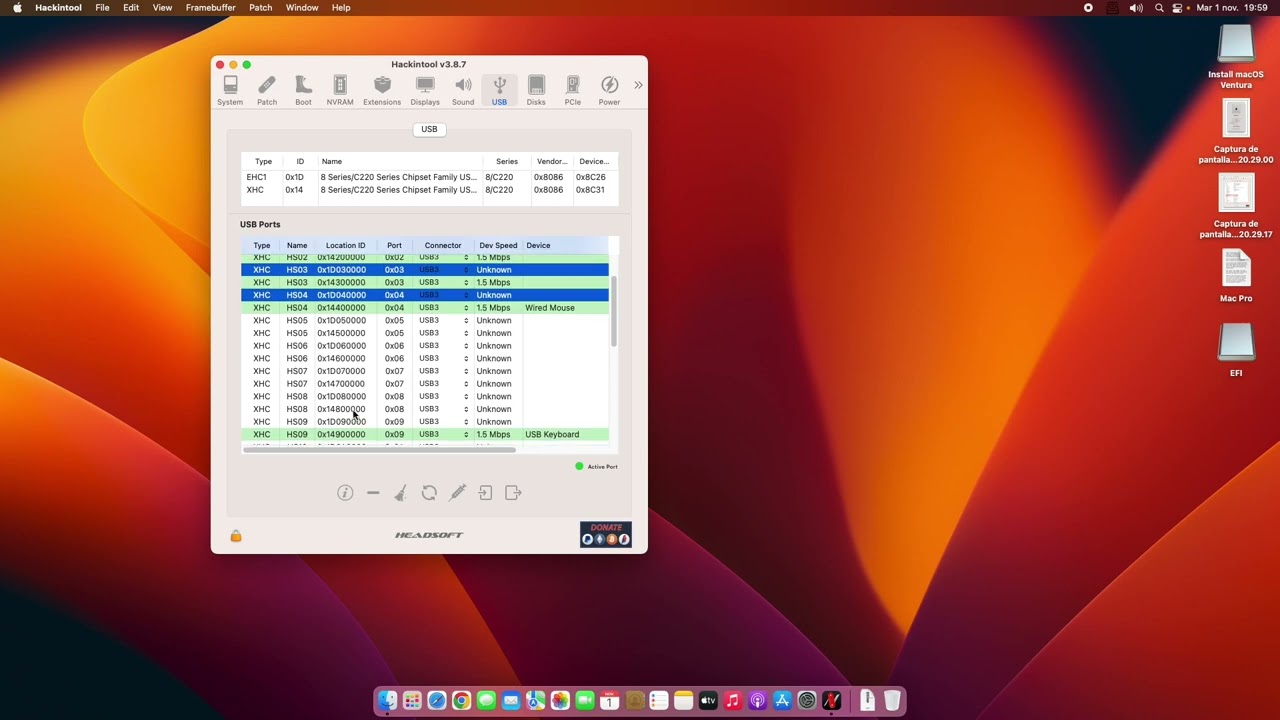Click the import USB ports icon
The width and height of the screenshot is (1280, 720).
[485, 492]
